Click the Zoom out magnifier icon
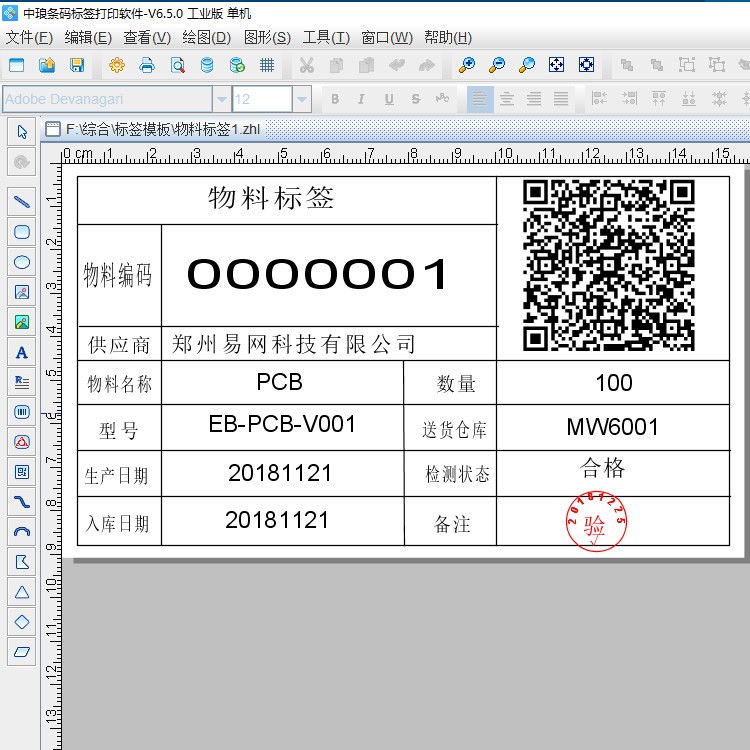This screenshot has width=750, height=750. [497, 65]
